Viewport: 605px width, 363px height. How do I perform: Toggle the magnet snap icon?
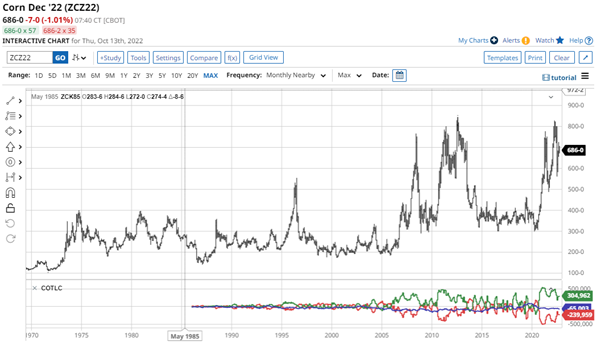[10, 193]
